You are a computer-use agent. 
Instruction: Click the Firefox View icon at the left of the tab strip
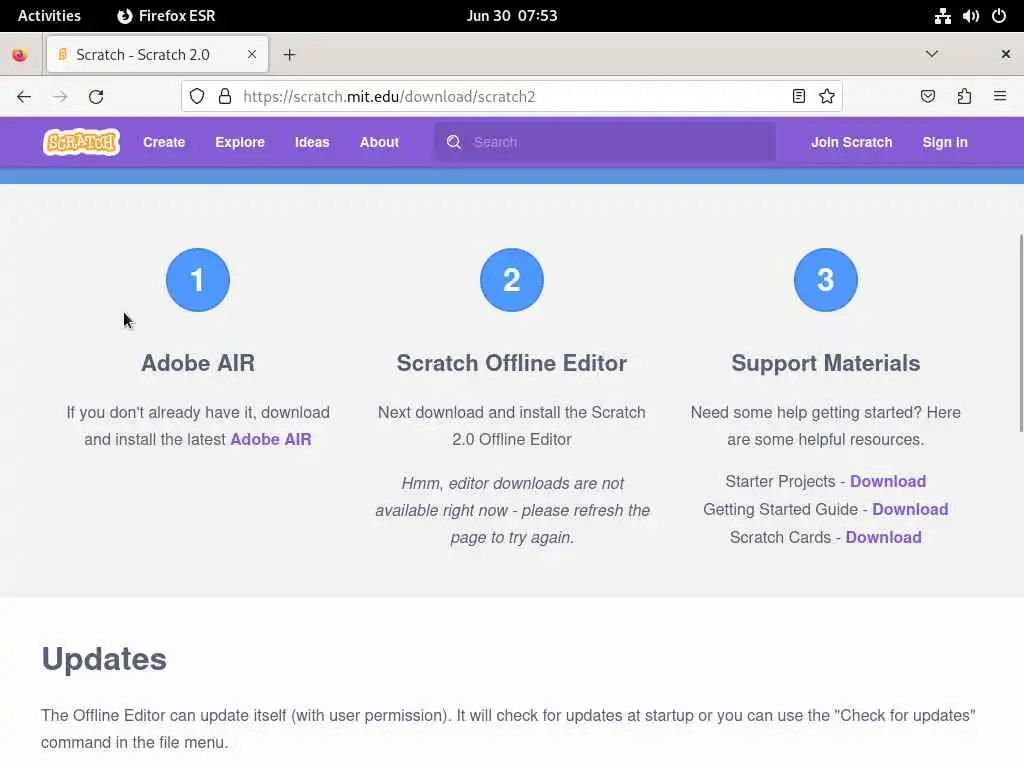(x=20, y=55)
